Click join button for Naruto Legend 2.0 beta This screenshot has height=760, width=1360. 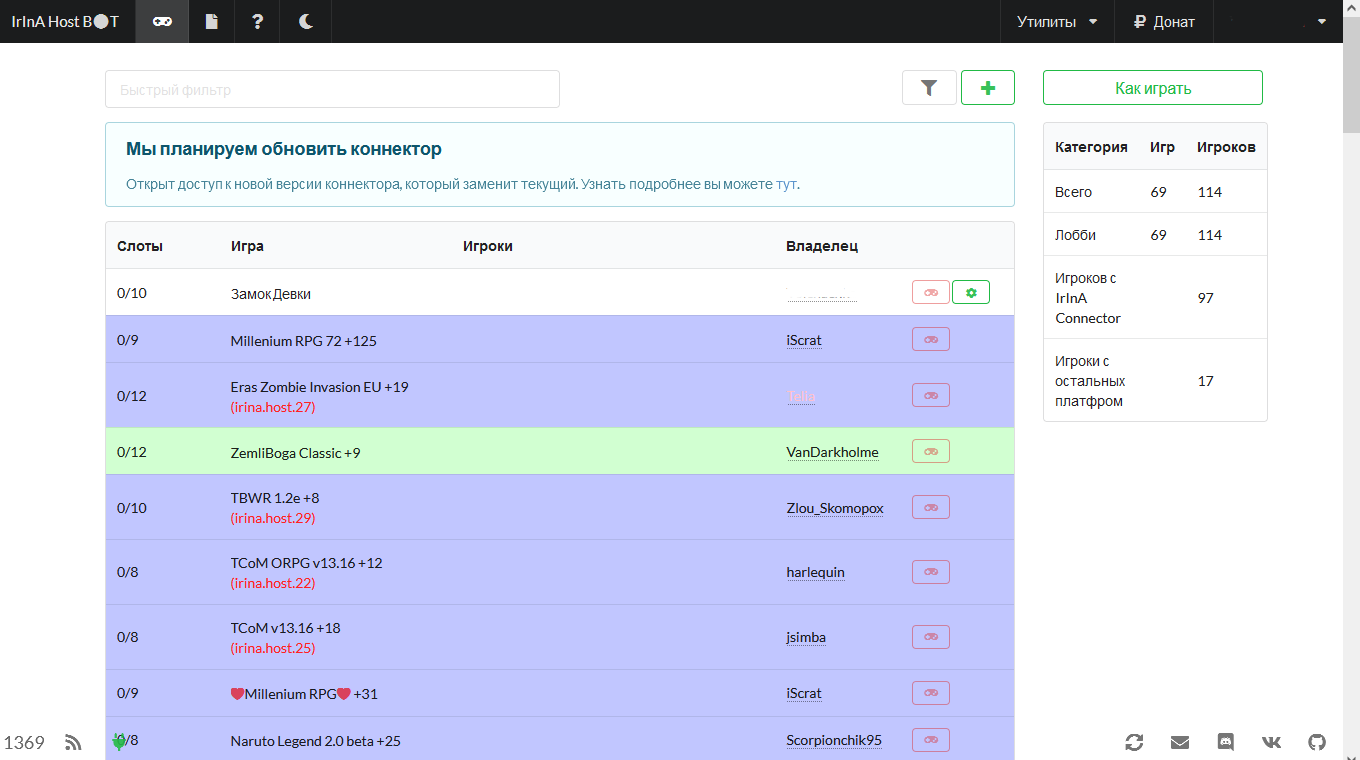(931, 740)
